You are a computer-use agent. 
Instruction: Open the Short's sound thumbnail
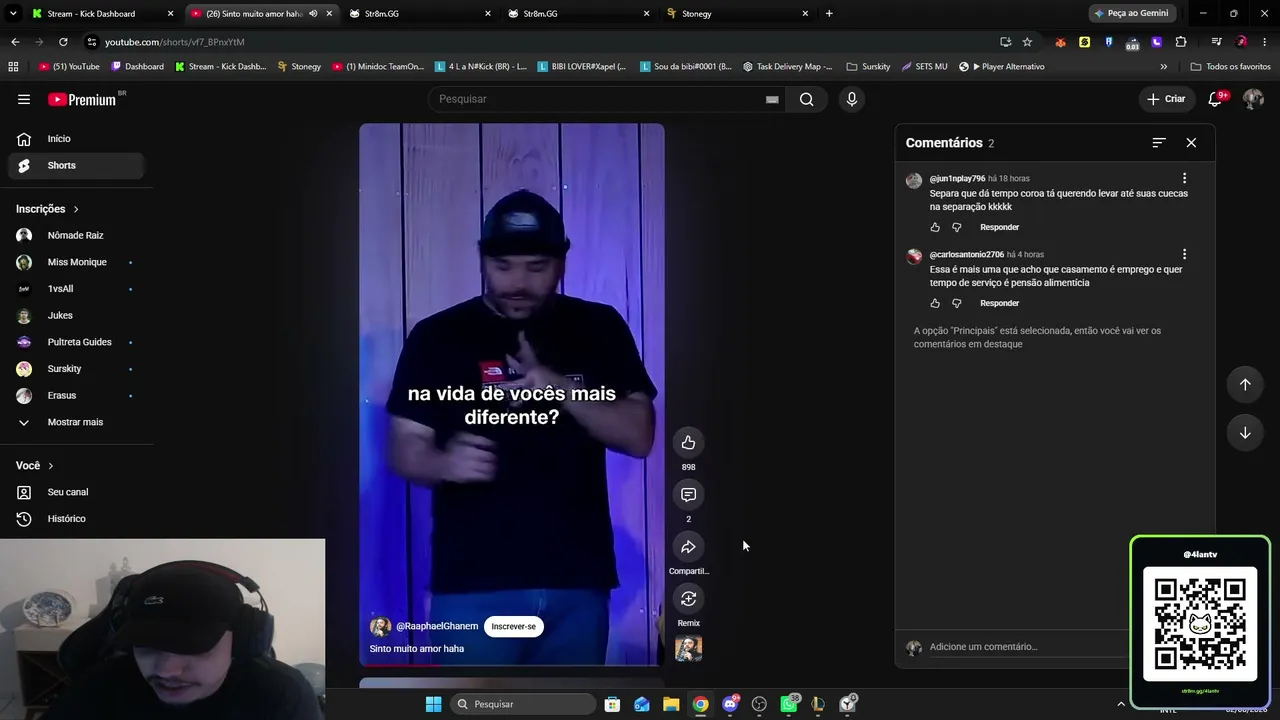(x=688, y=649)
